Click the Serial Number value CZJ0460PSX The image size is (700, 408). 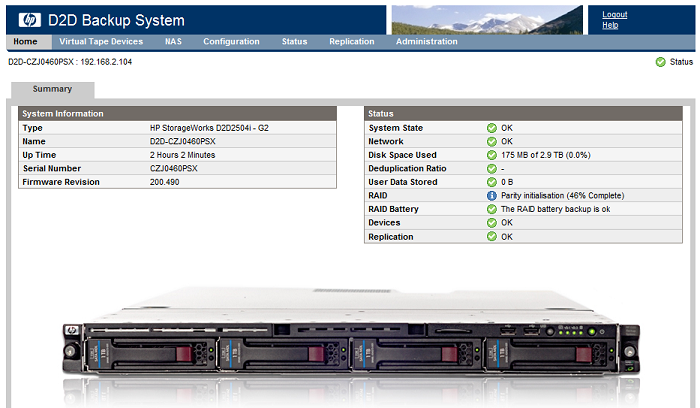[x=173, y=169]
